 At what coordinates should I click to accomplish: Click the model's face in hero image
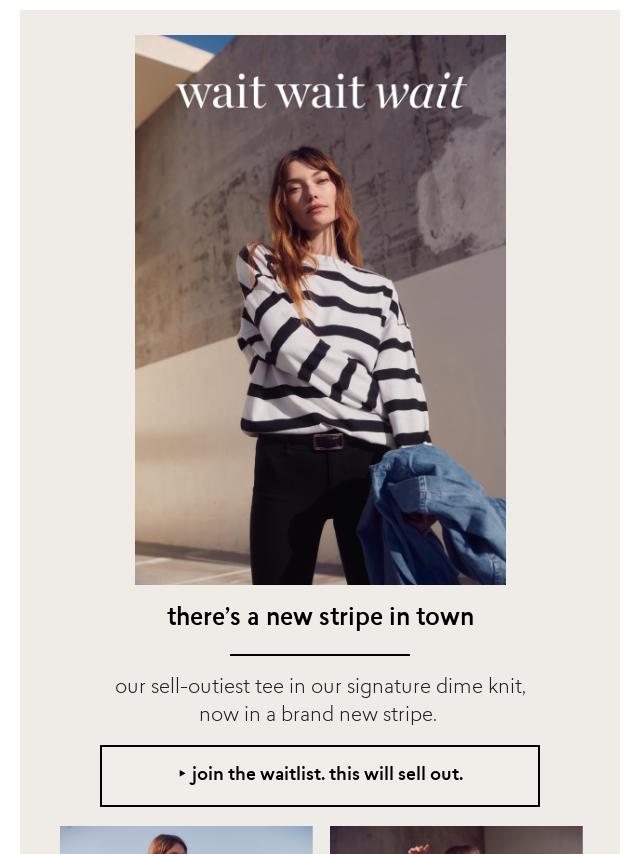click(310, 188)
